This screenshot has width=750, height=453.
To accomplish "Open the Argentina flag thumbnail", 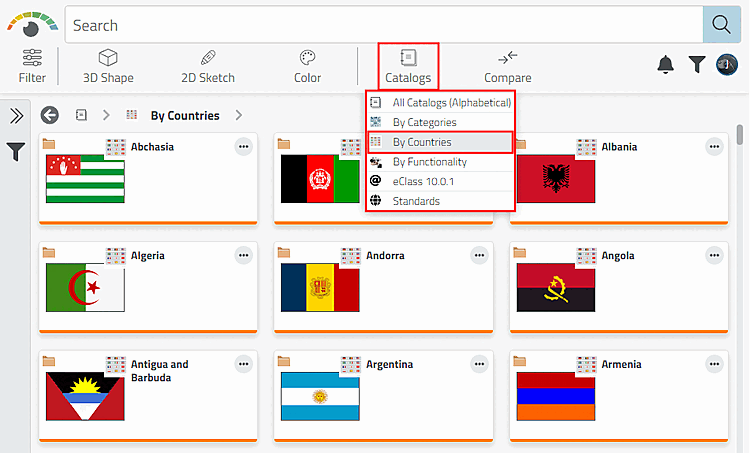I will pos(320,396).
